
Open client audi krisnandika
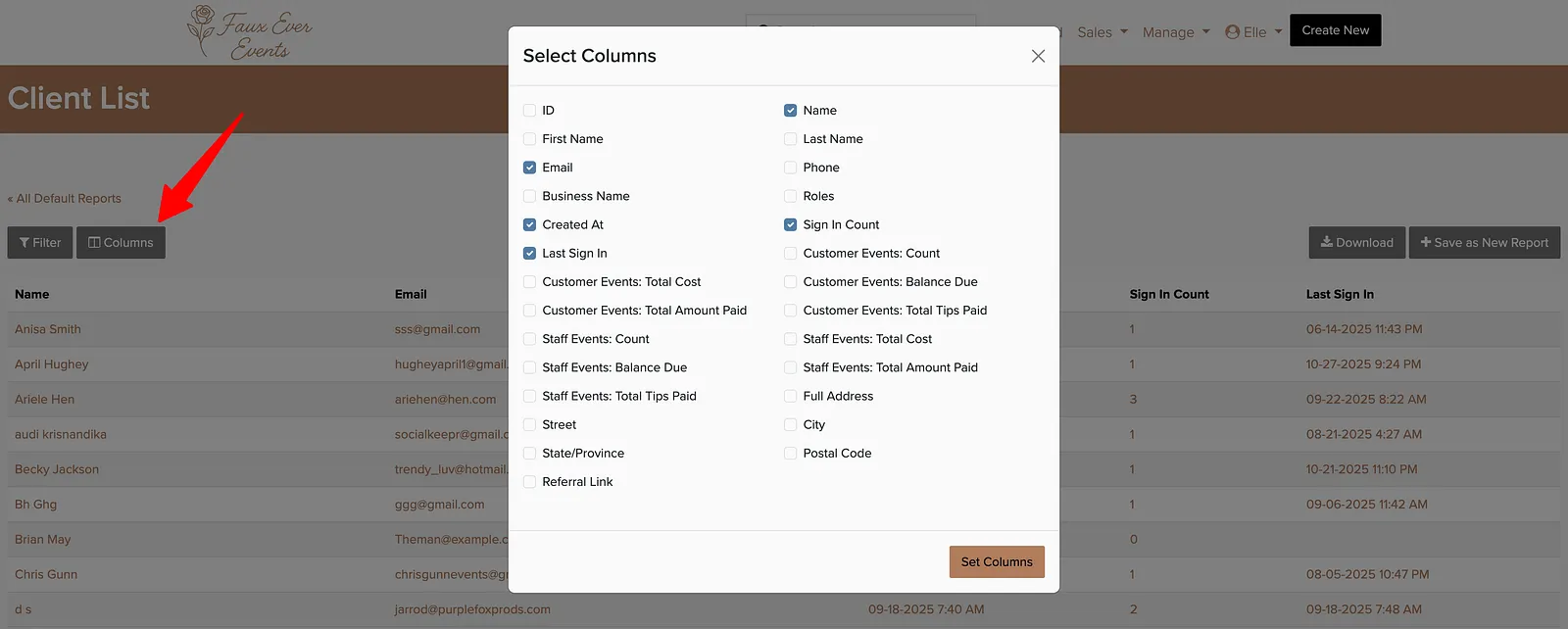point(61,434)
